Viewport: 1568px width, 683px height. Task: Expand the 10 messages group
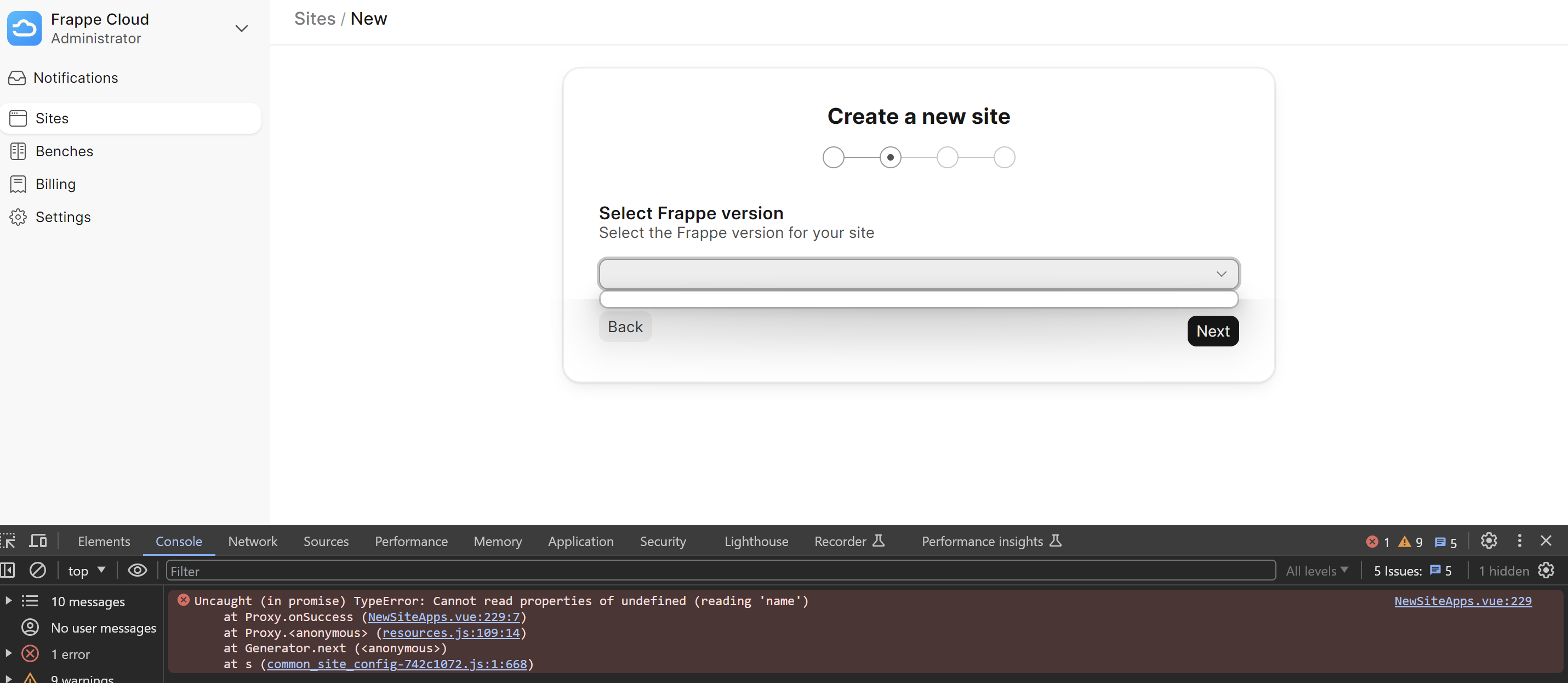tap(9, 601)
